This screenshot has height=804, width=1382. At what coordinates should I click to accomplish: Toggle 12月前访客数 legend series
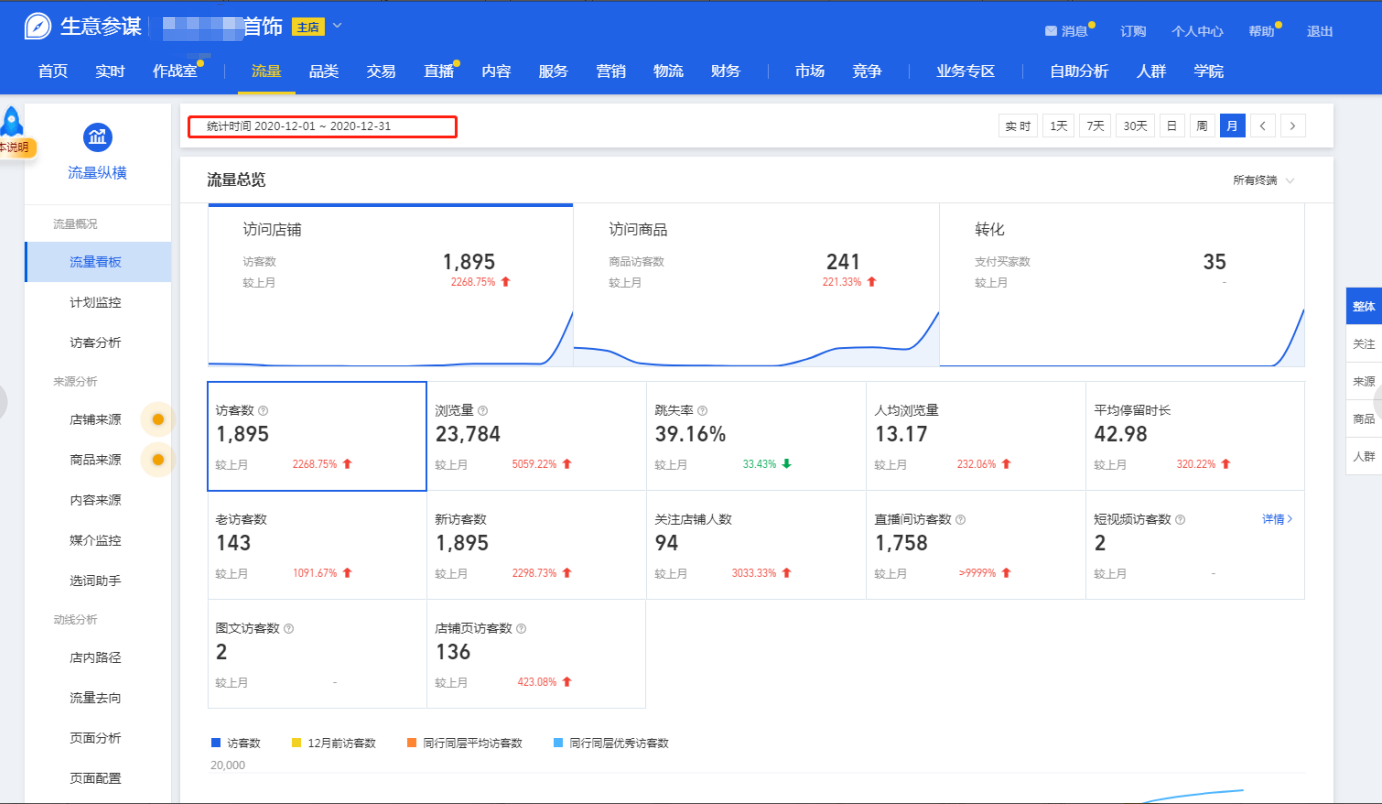[x=334, y=743]
